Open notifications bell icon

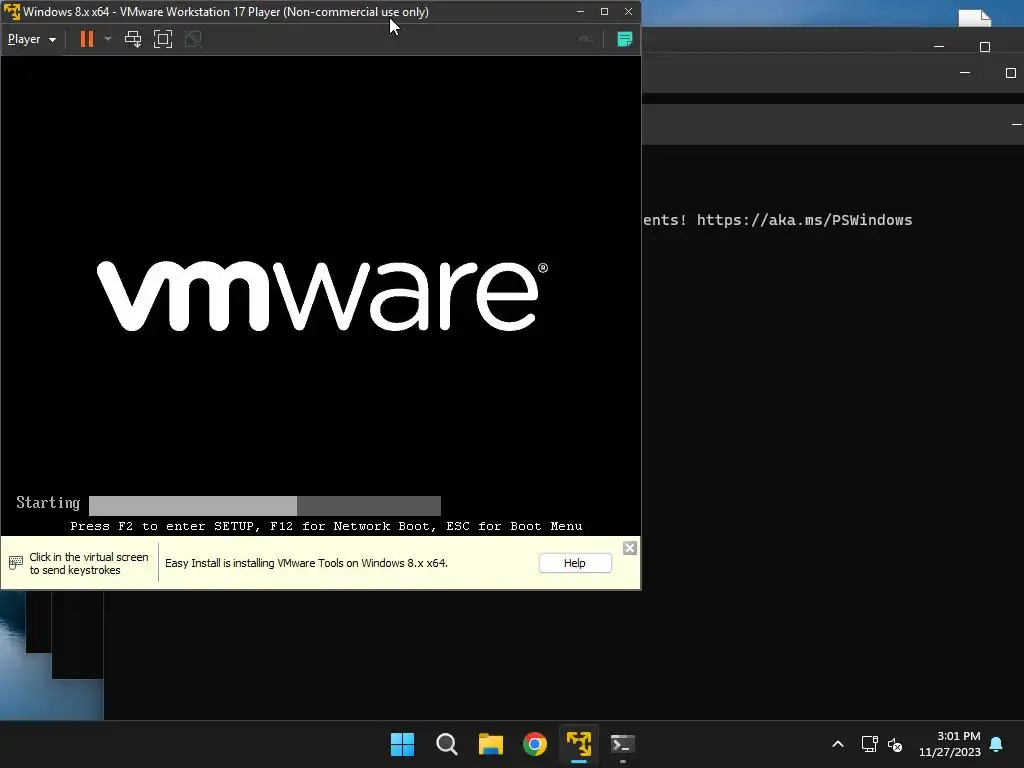pyautogui.click(x=996, y=744)
